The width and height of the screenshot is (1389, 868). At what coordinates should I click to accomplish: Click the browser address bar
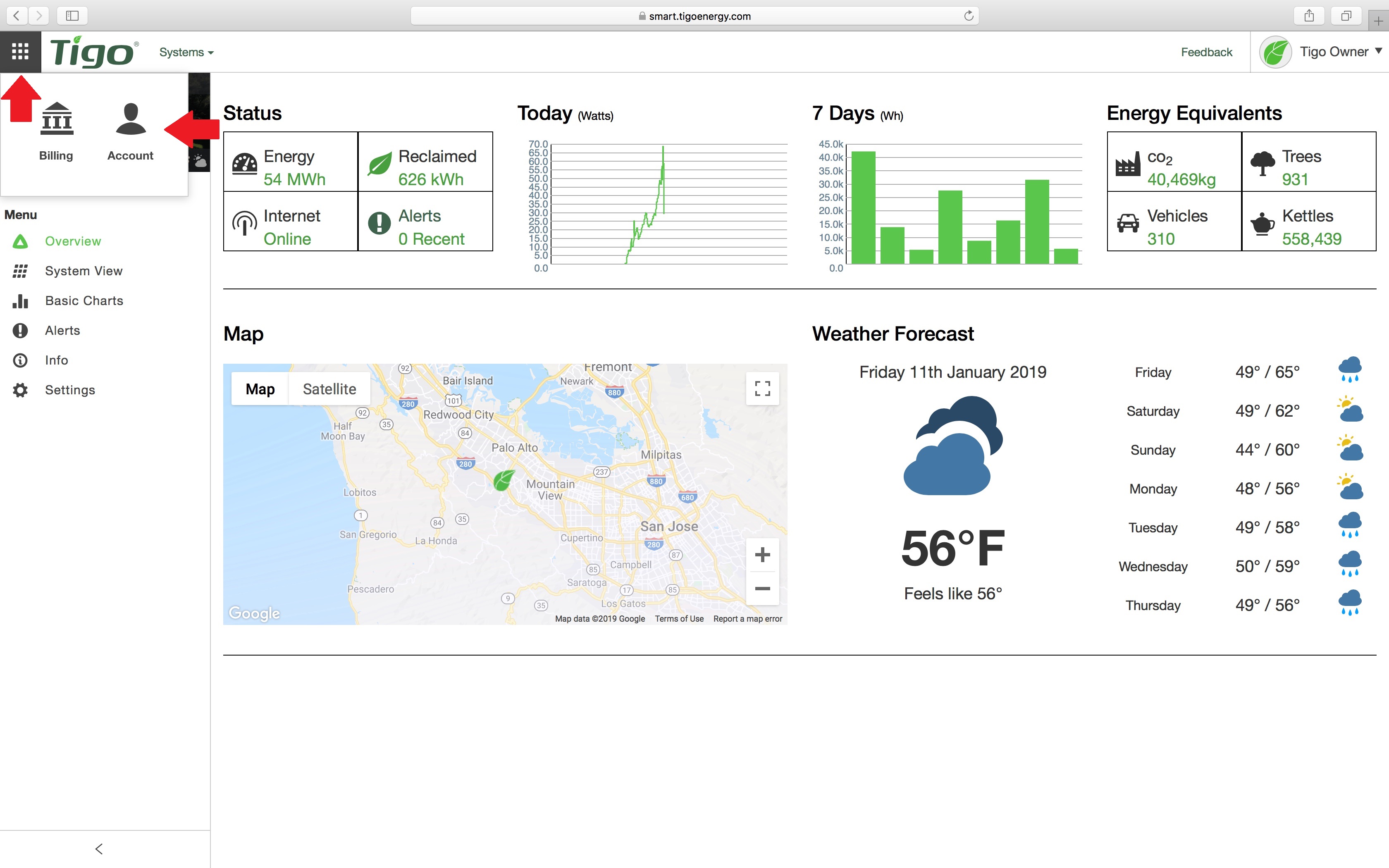tap(694, 16)
